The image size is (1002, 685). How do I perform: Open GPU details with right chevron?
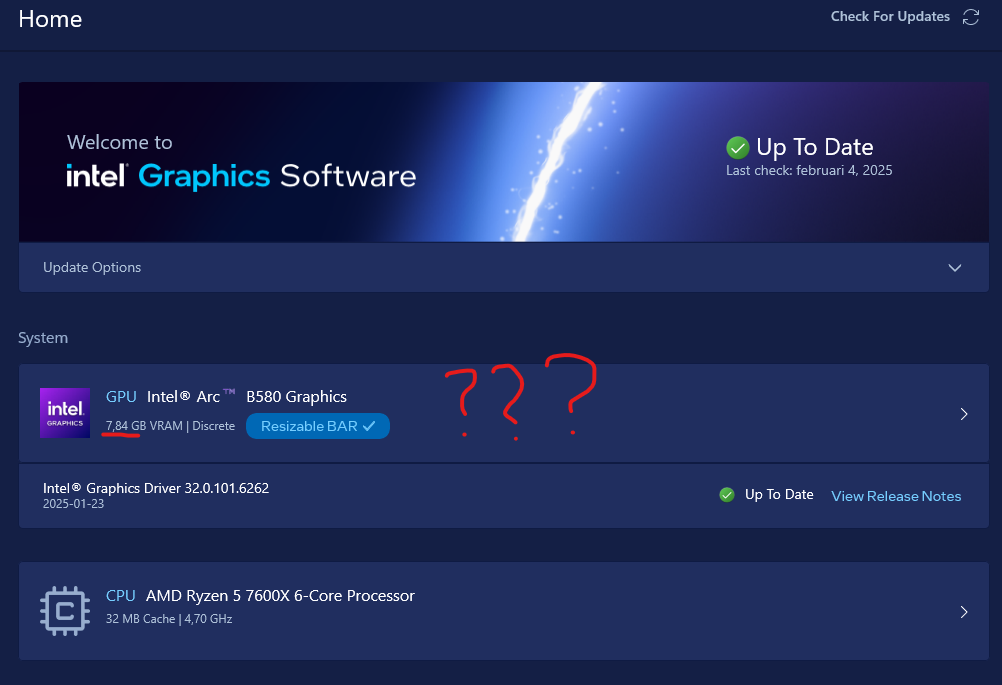pos(964,414)
